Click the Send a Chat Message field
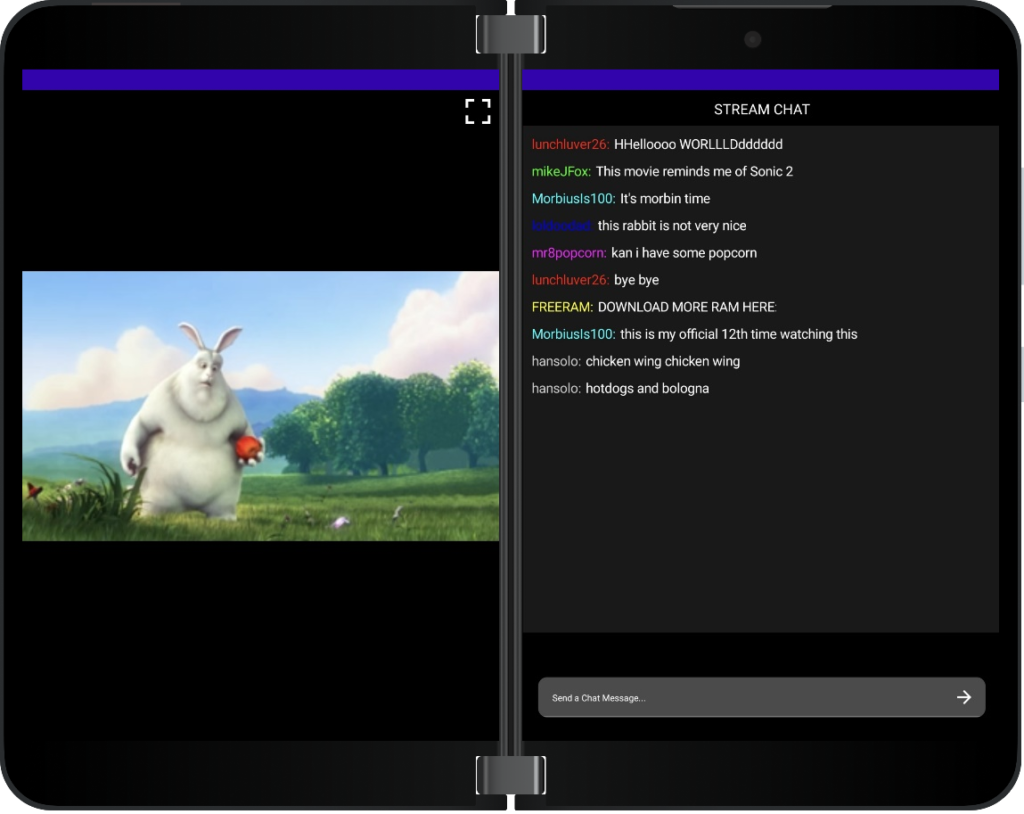The image size is (1024, 814). 740,698
